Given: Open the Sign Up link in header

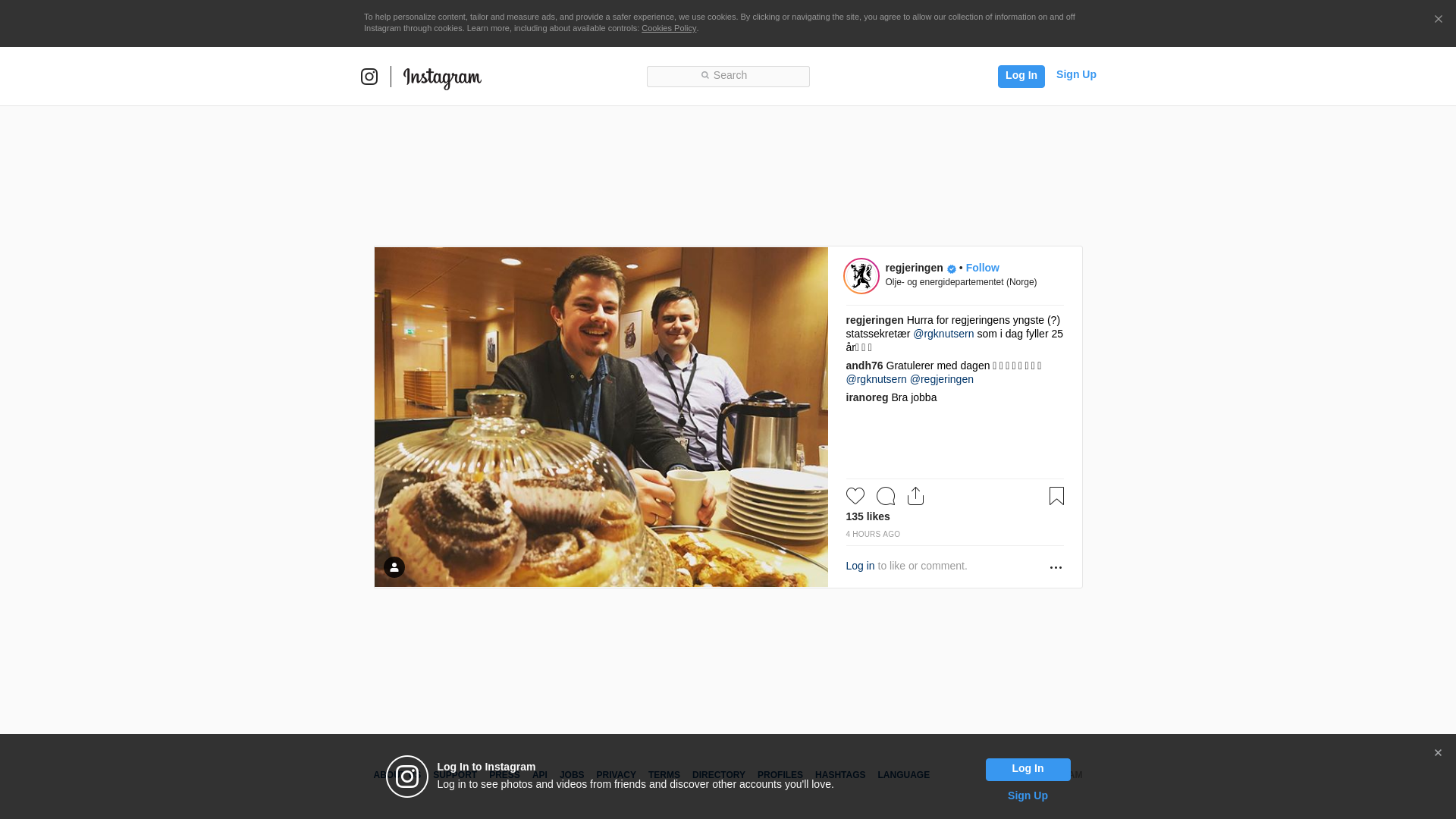Looking at the screenshot, I should [x=1075, y=74].
